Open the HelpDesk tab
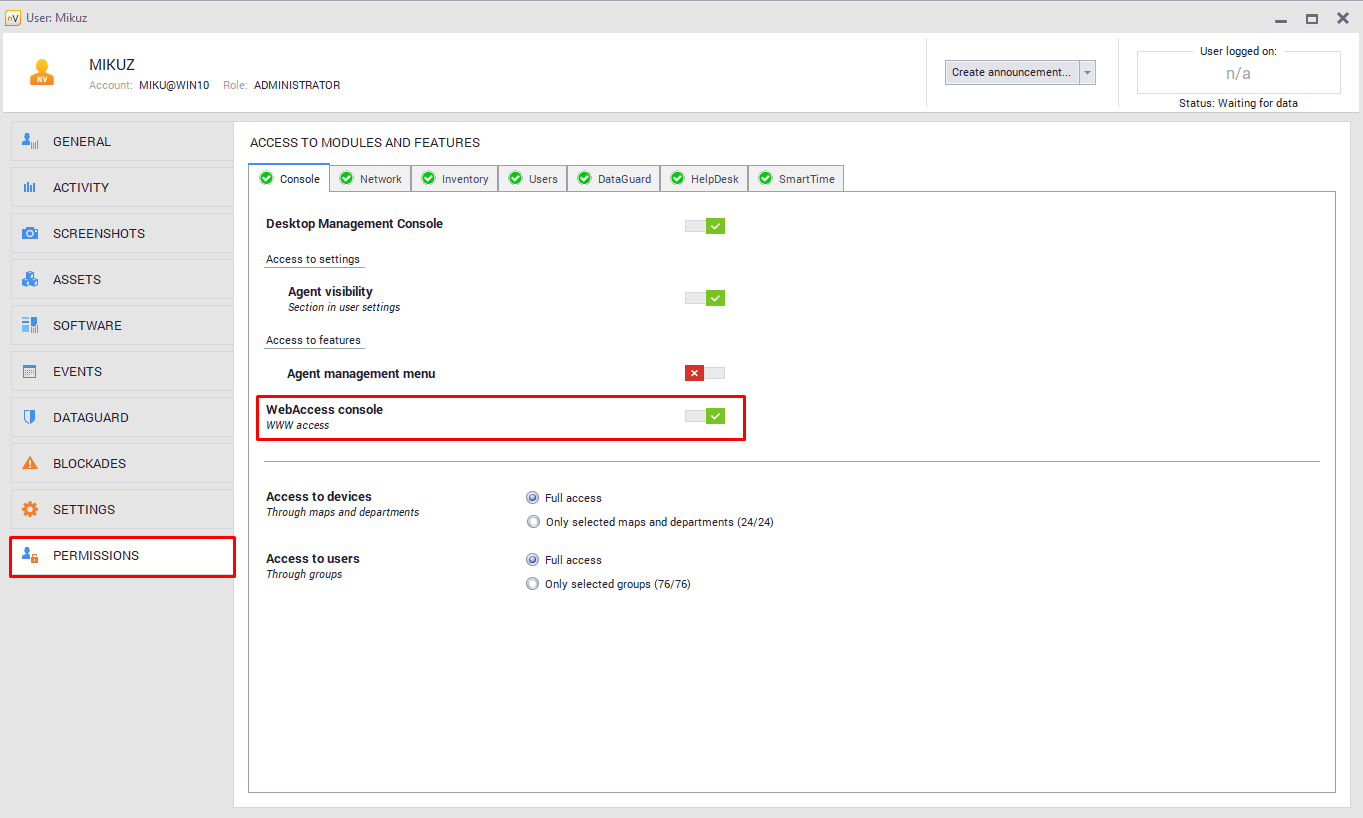 click(704, 179)
